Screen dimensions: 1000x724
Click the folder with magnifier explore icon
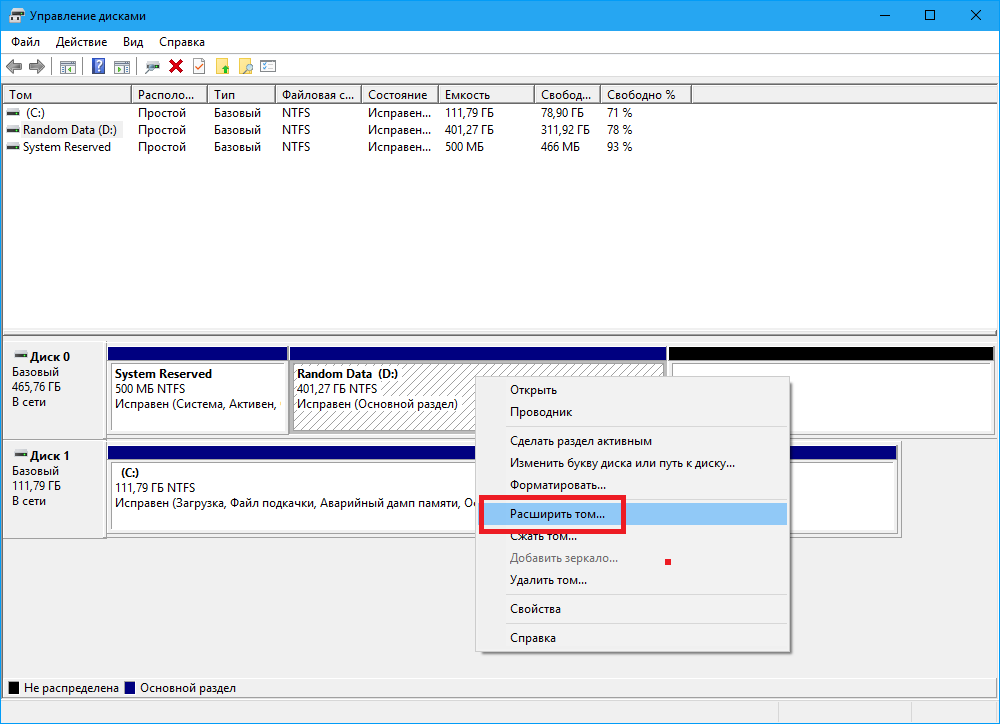click(246, 66)
